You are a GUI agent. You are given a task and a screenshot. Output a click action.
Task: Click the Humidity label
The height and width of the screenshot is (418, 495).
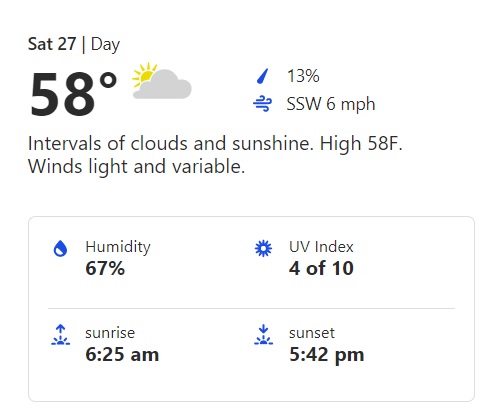pos(118,247)
